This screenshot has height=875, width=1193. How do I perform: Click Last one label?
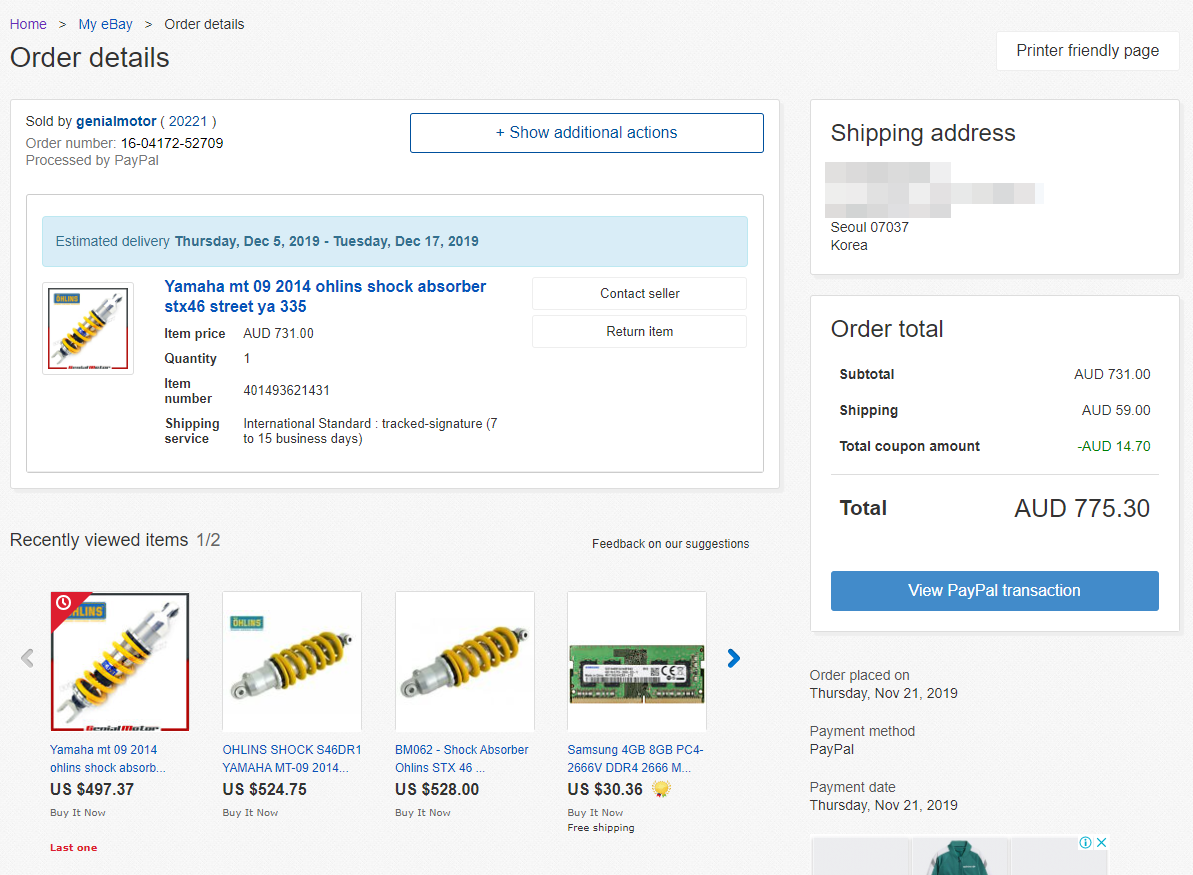pyautogui.click(x=74, y=848)
